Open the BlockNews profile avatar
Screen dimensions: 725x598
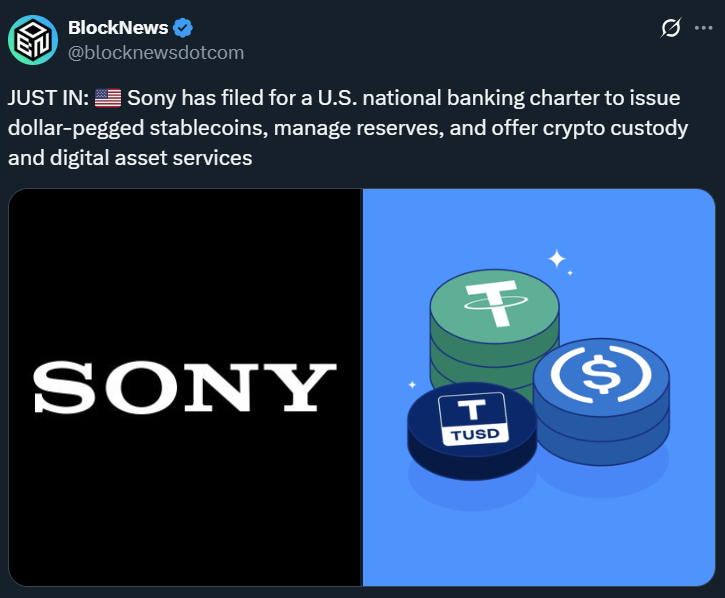coord(33,40)
